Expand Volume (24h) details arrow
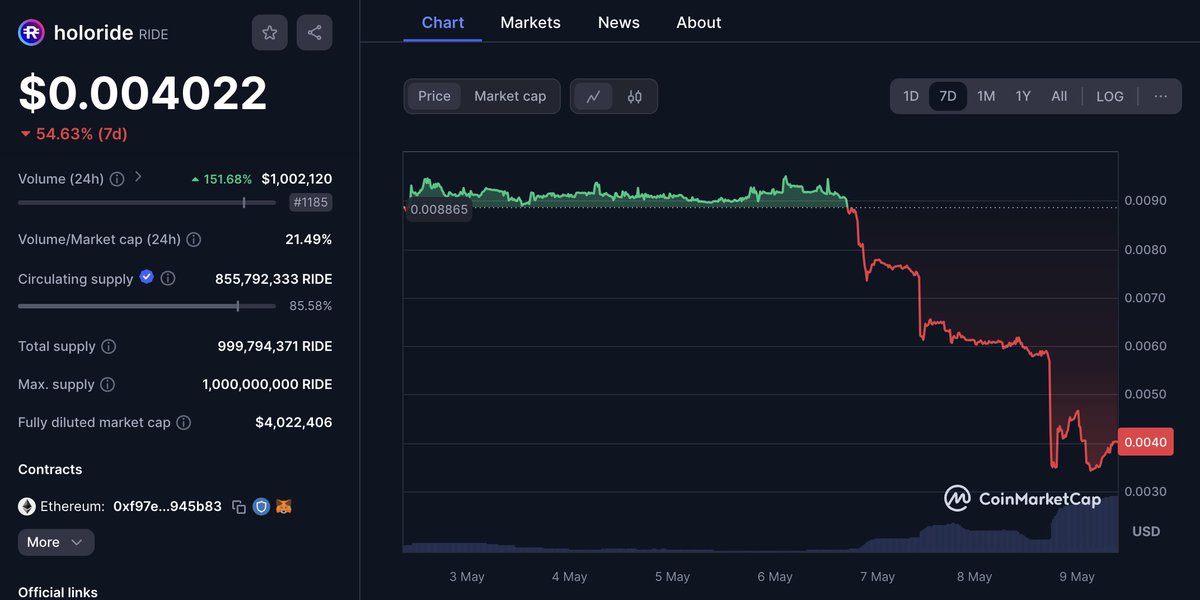Image resolution: width=1200 pixels, height=600 pixels. (138, 177)
